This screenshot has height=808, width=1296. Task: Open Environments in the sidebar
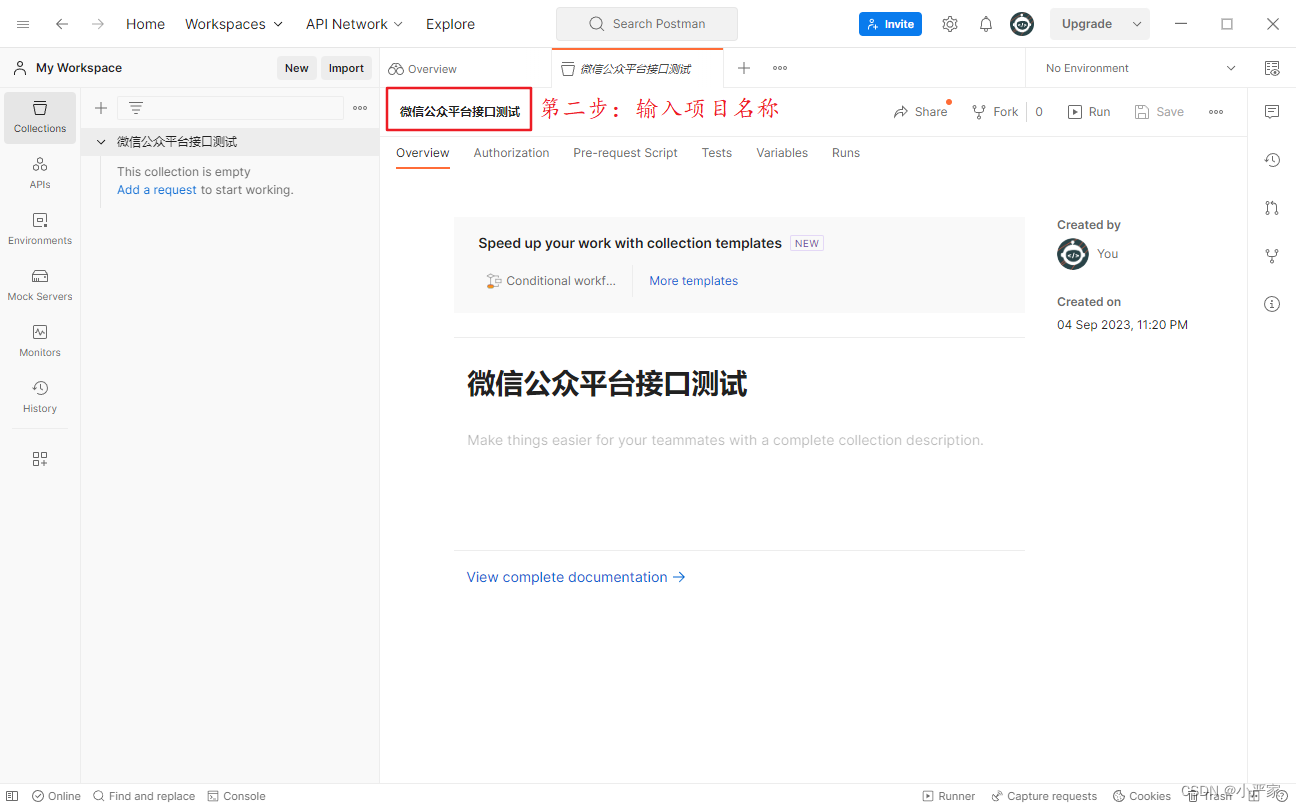pyautogui.click(x=40, y=229)
